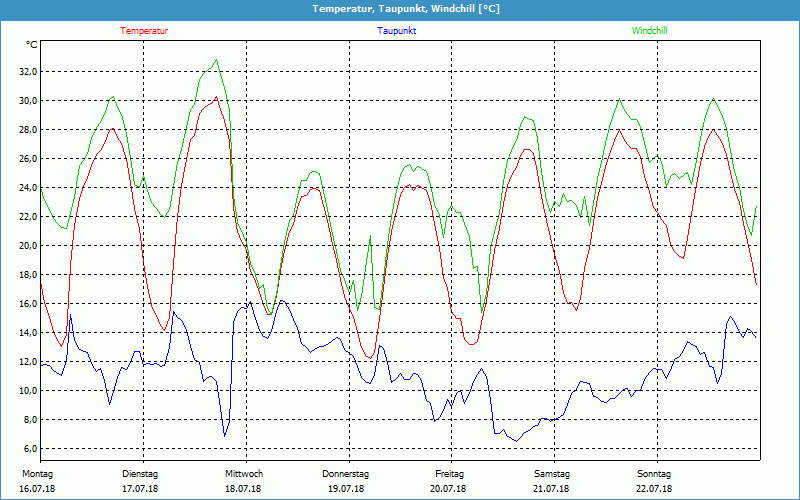The image size is (800, 500).
Task: Click the 28,0 y-axis value
Action: [28, 130]
